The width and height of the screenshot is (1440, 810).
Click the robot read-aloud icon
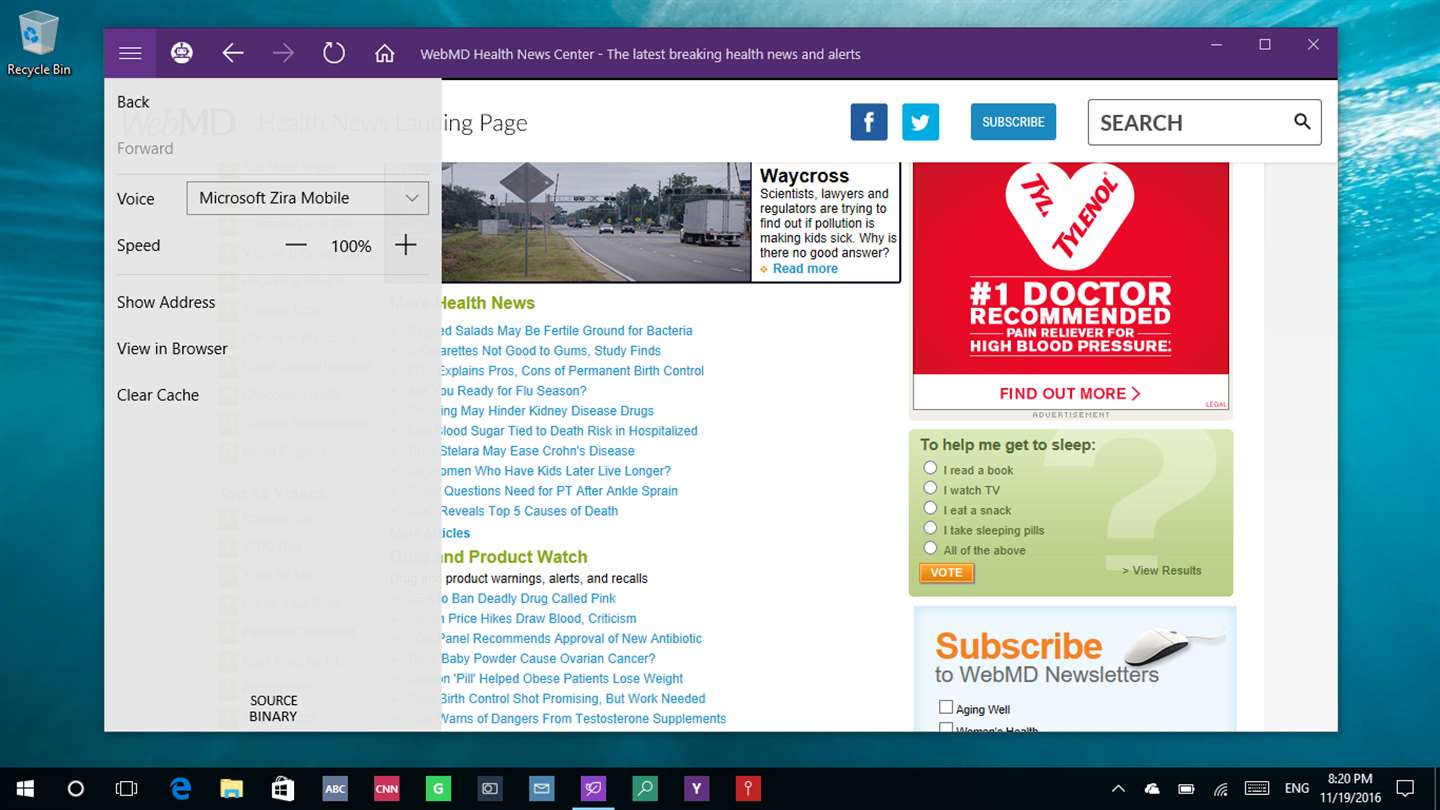point(181,53)
